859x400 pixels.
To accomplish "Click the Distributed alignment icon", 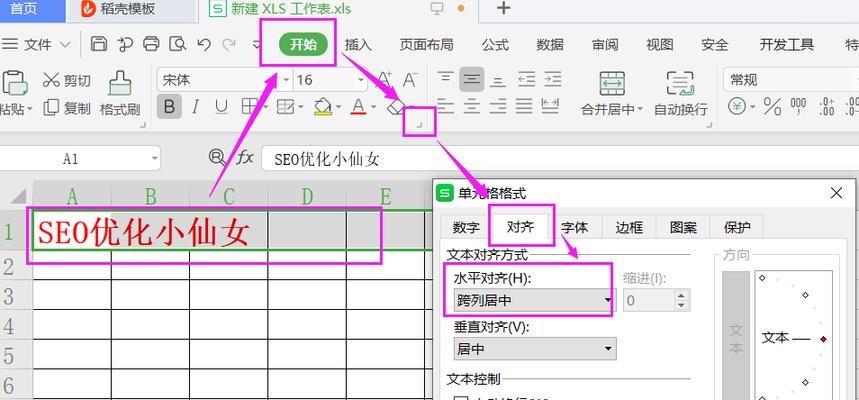I will coord(550,106).
